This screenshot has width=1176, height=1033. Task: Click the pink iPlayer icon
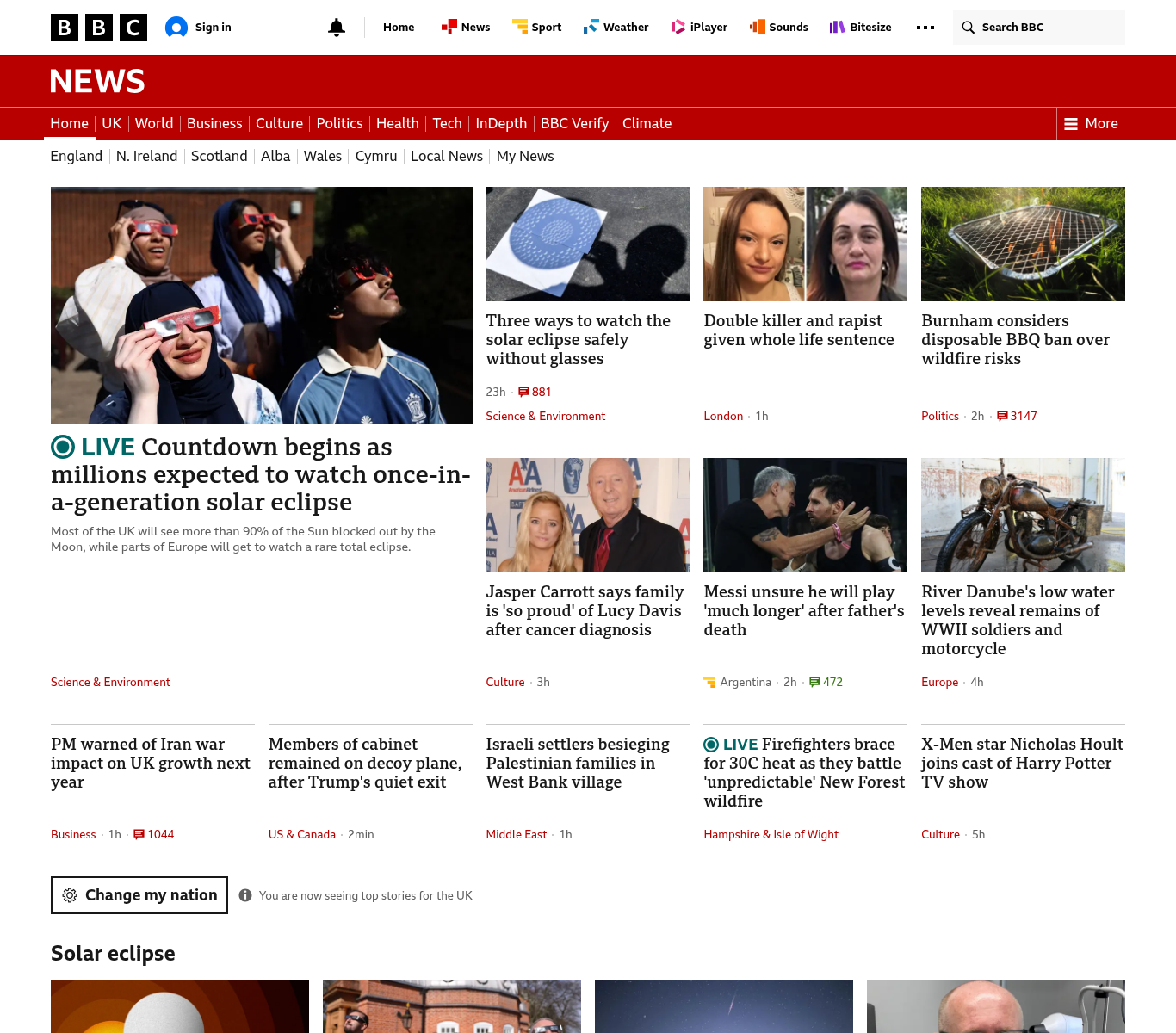coord(678,28)
